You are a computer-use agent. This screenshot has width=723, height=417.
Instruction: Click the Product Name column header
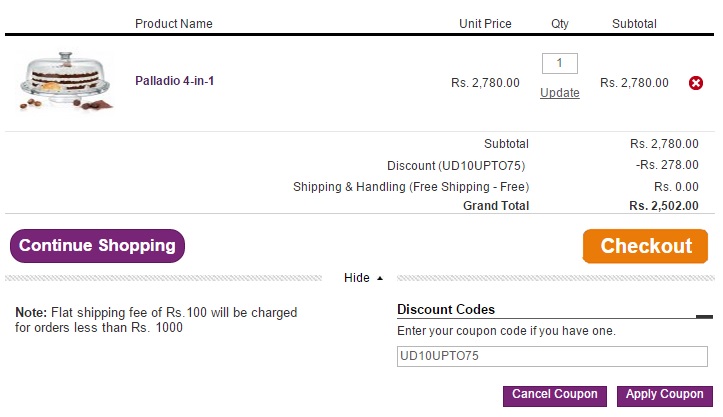pos(174,24)
